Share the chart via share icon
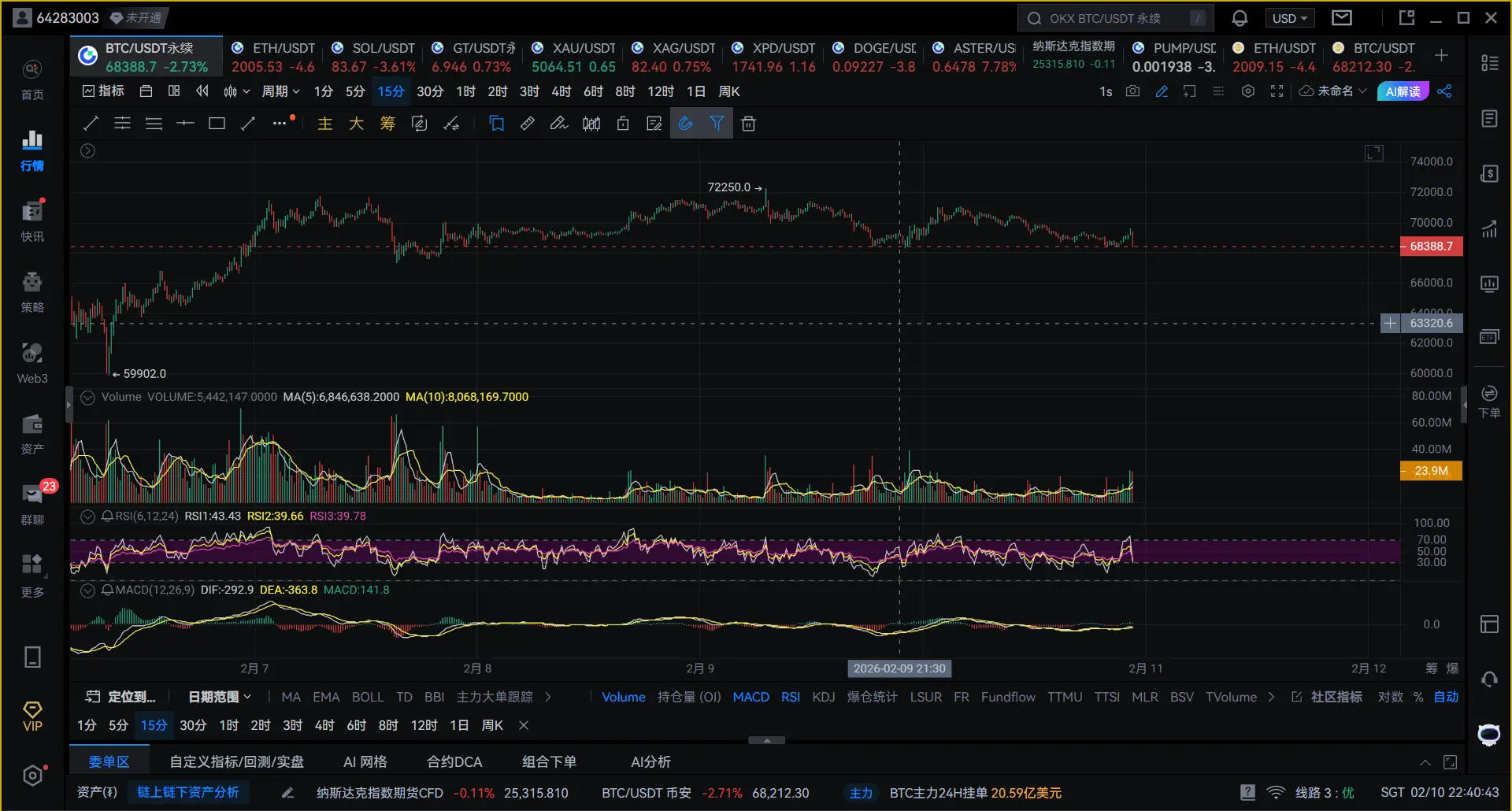This screenshot has height=811, width=1512. 1444,91
